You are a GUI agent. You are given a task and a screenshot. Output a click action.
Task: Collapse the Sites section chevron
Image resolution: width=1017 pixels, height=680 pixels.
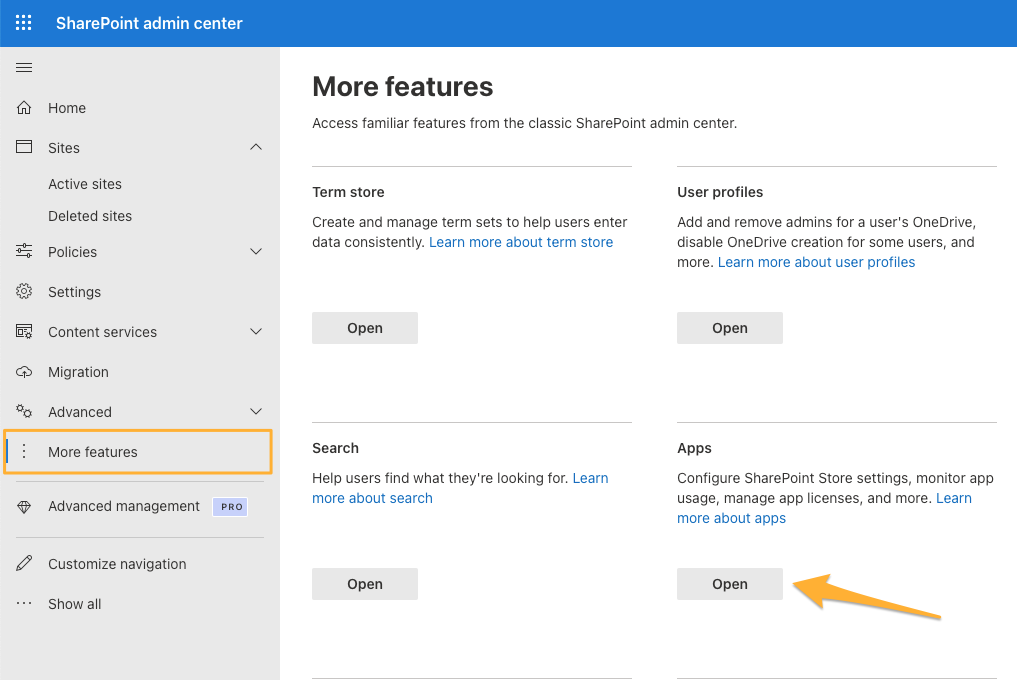click(256, 147)
